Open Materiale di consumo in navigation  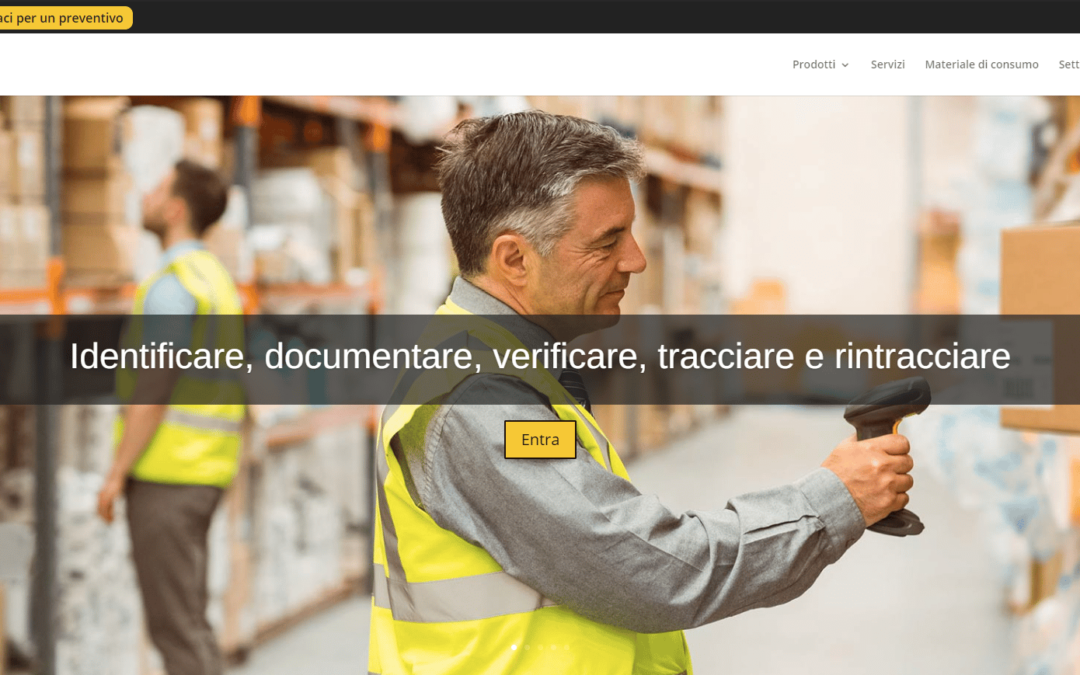(981, 64)
